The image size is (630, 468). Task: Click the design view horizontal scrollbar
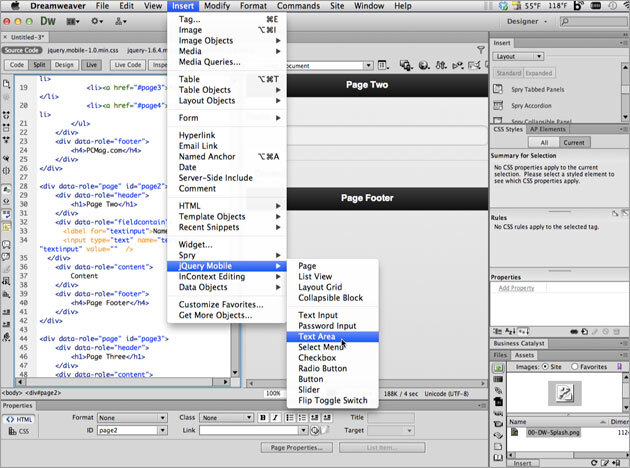pos(367,383)
